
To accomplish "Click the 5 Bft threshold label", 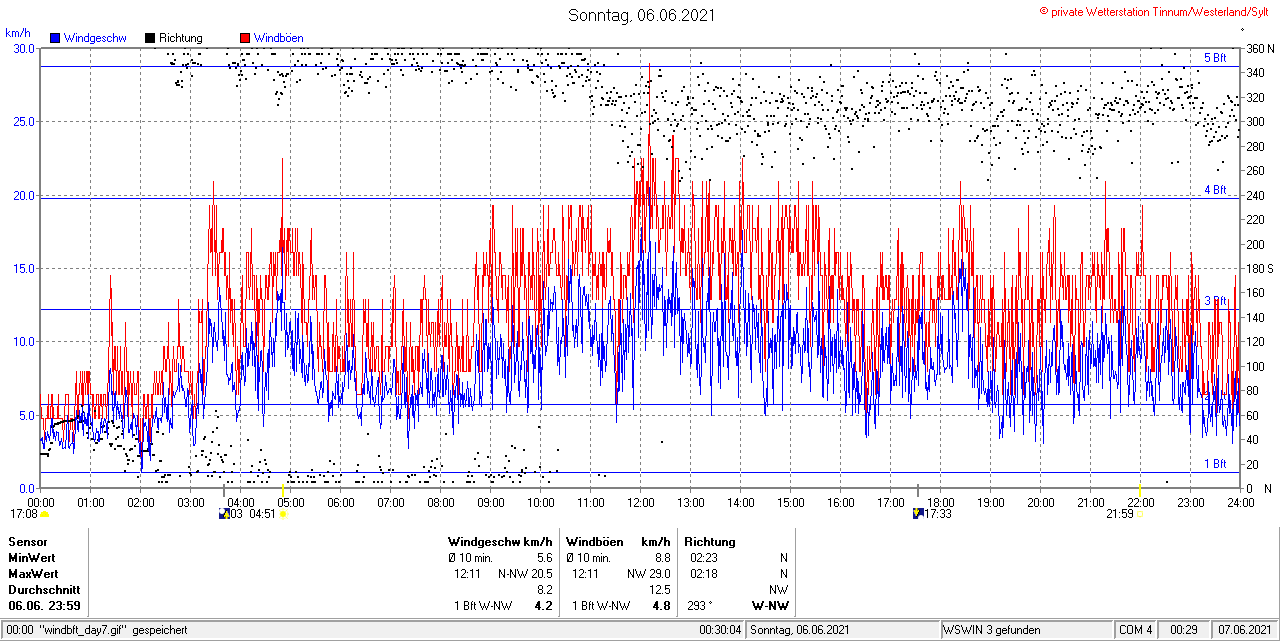I will [1215, 58].
